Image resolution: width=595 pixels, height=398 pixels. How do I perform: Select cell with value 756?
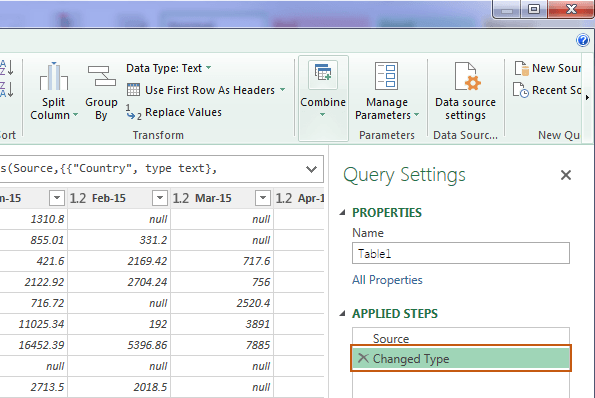click(x=222, y=282)
